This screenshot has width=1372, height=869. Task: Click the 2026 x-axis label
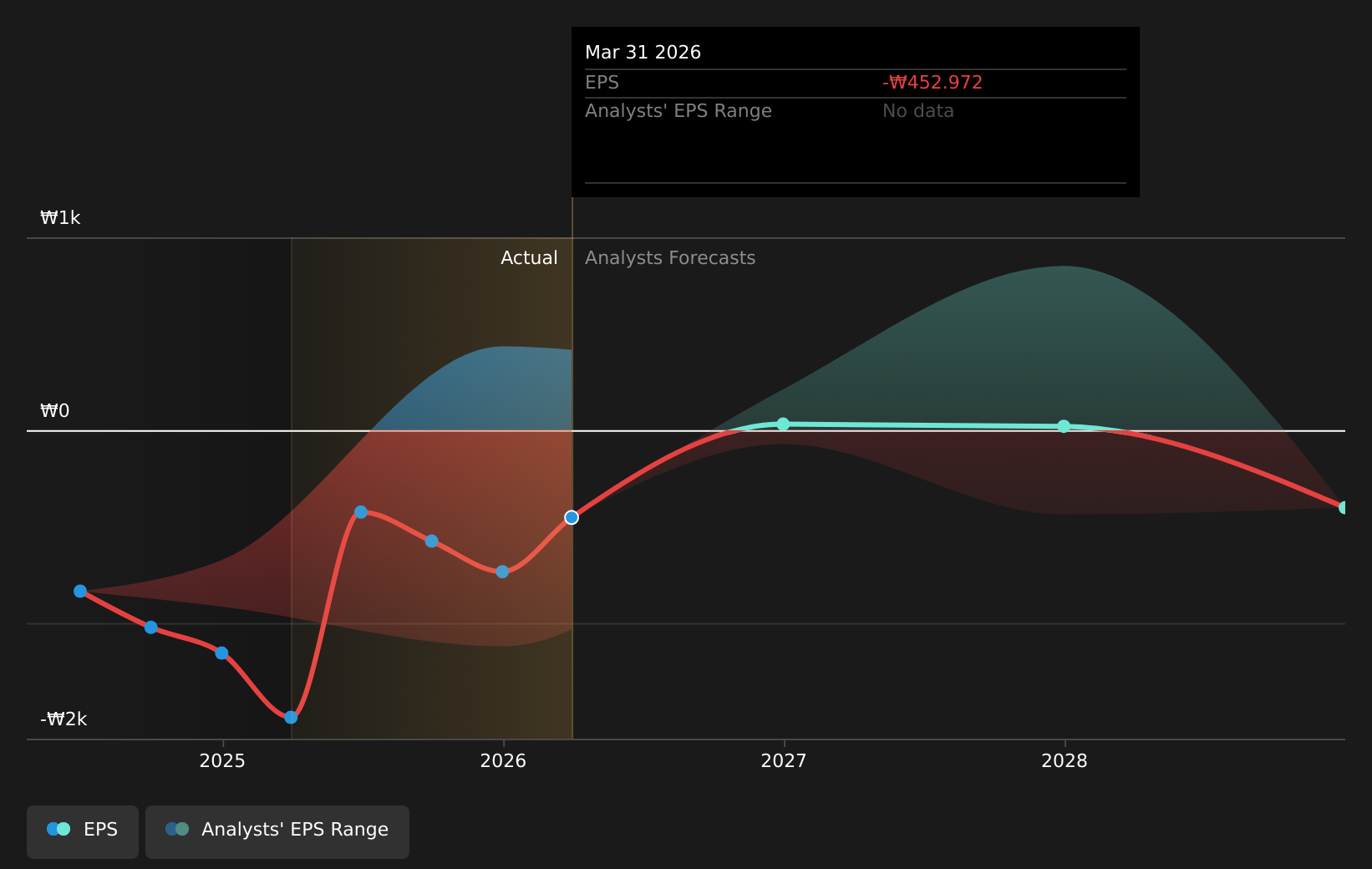point(503,761)
